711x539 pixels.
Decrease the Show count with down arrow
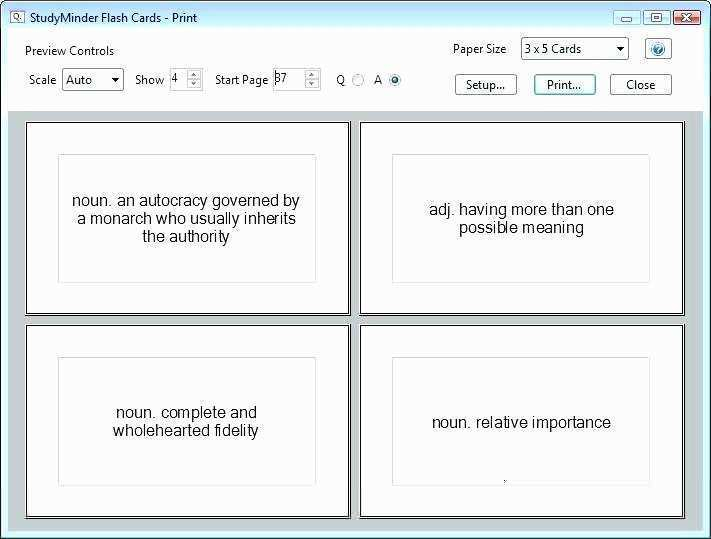193,85
